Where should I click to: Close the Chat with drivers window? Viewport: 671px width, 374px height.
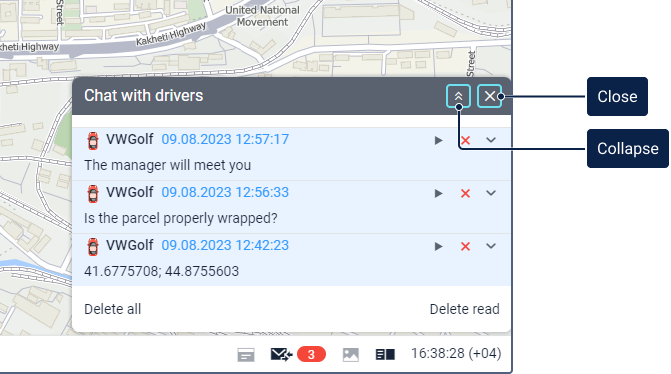(490, 96)
